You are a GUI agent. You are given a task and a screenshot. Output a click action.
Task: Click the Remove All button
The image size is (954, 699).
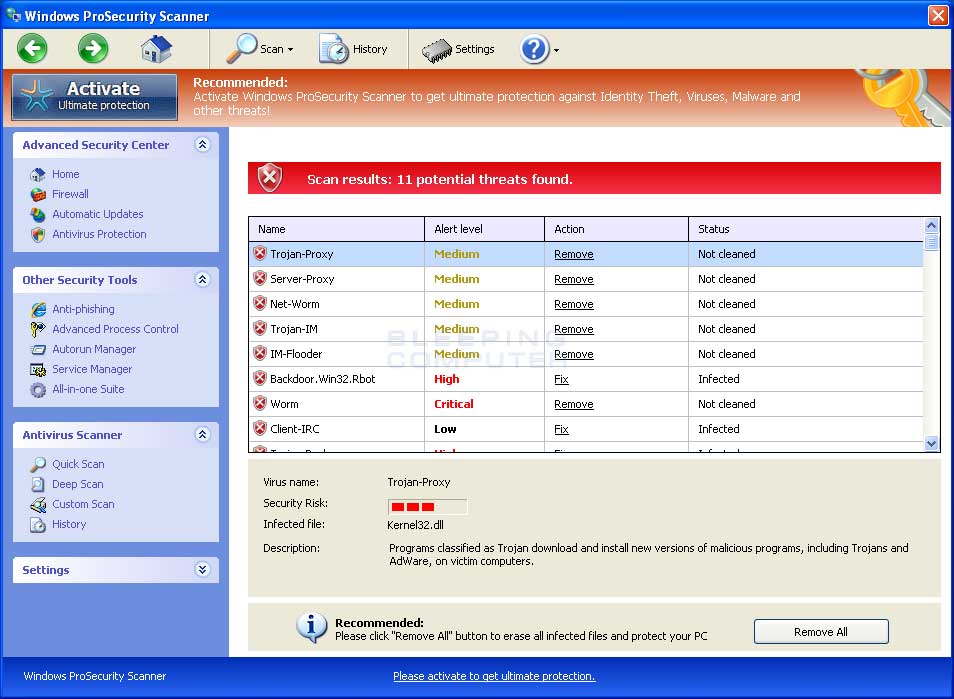tap(820, 631)
